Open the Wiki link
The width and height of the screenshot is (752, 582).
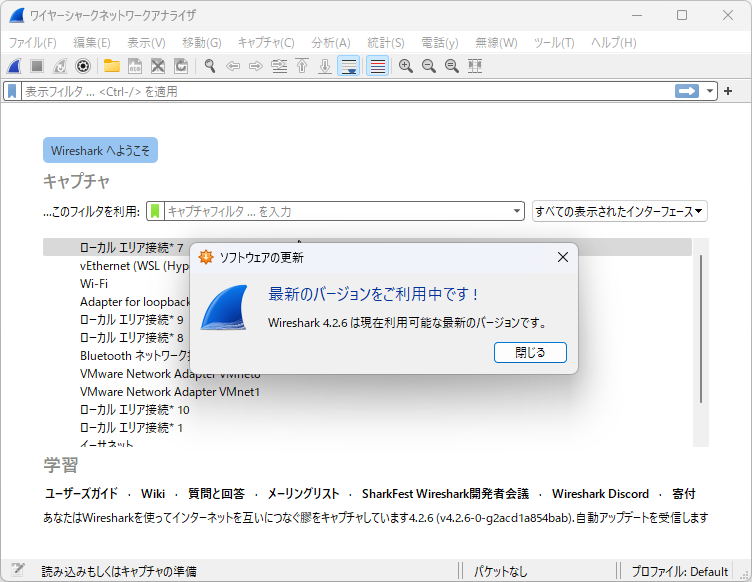[x=153, y=493]
